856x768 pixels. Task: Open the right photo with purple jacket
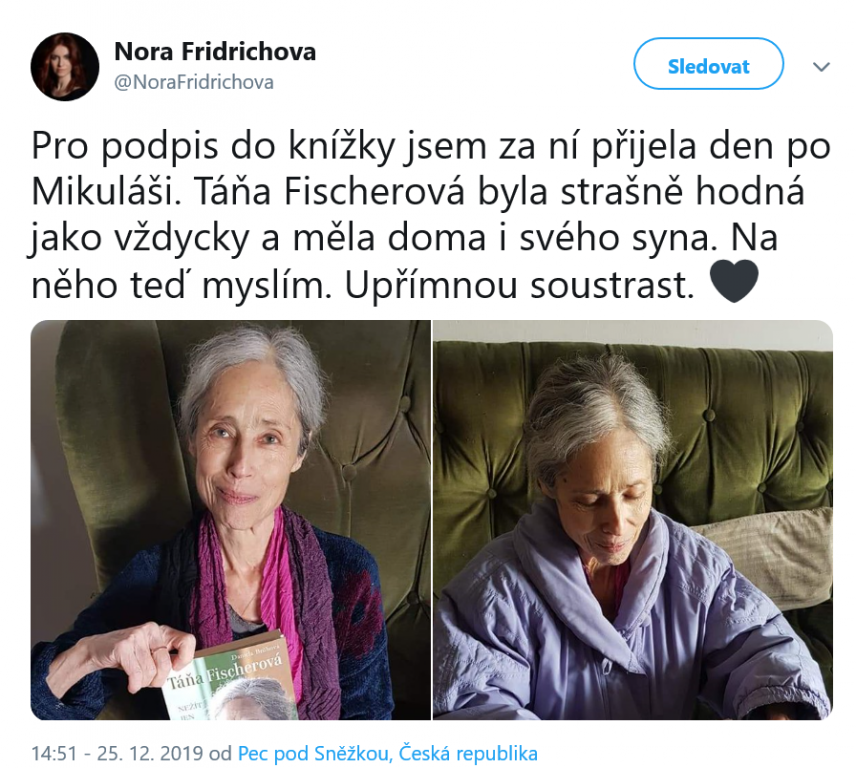[633, 520]
